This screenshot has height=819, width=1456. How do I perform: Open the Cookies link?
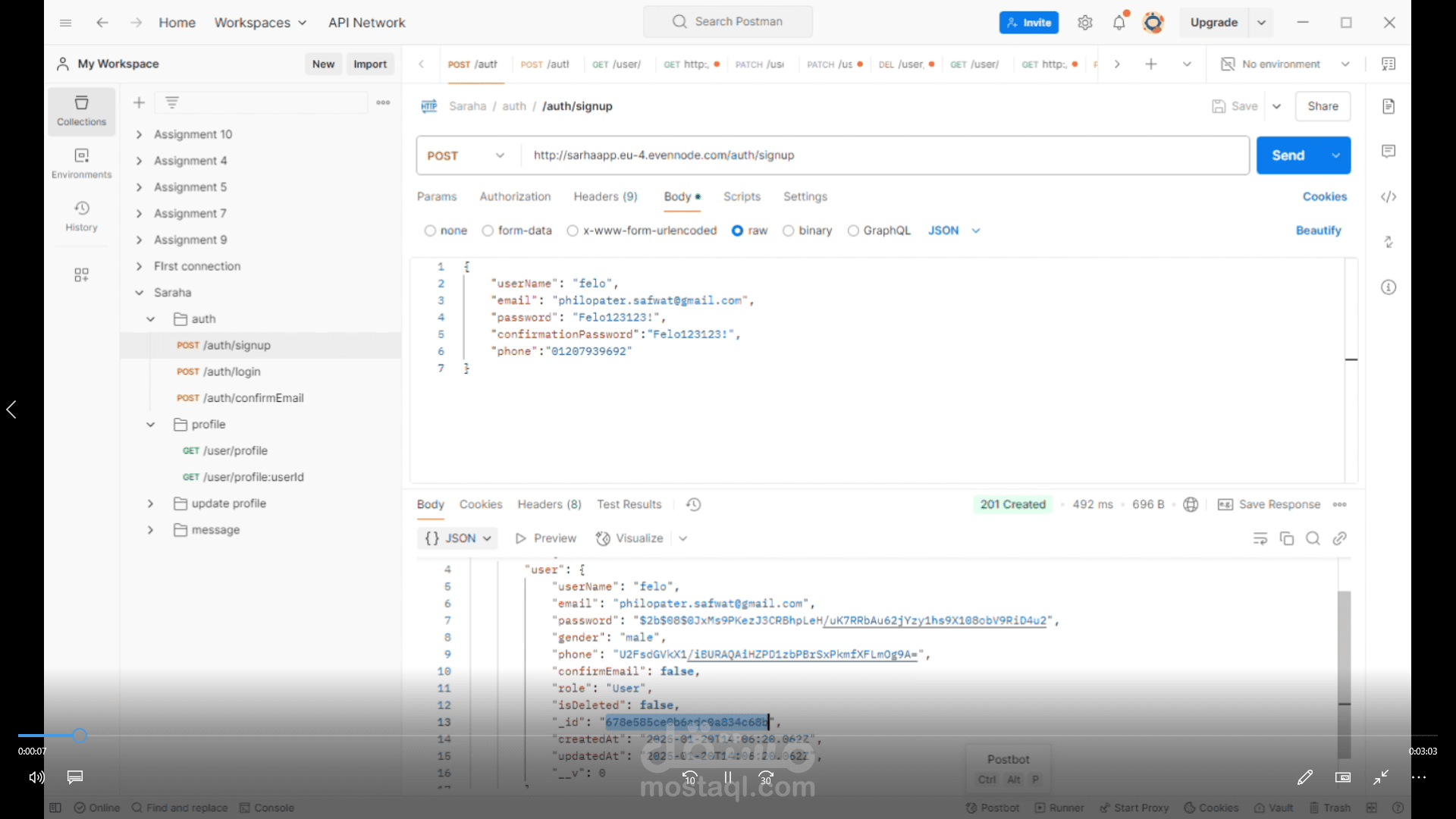click(1325, 196)
